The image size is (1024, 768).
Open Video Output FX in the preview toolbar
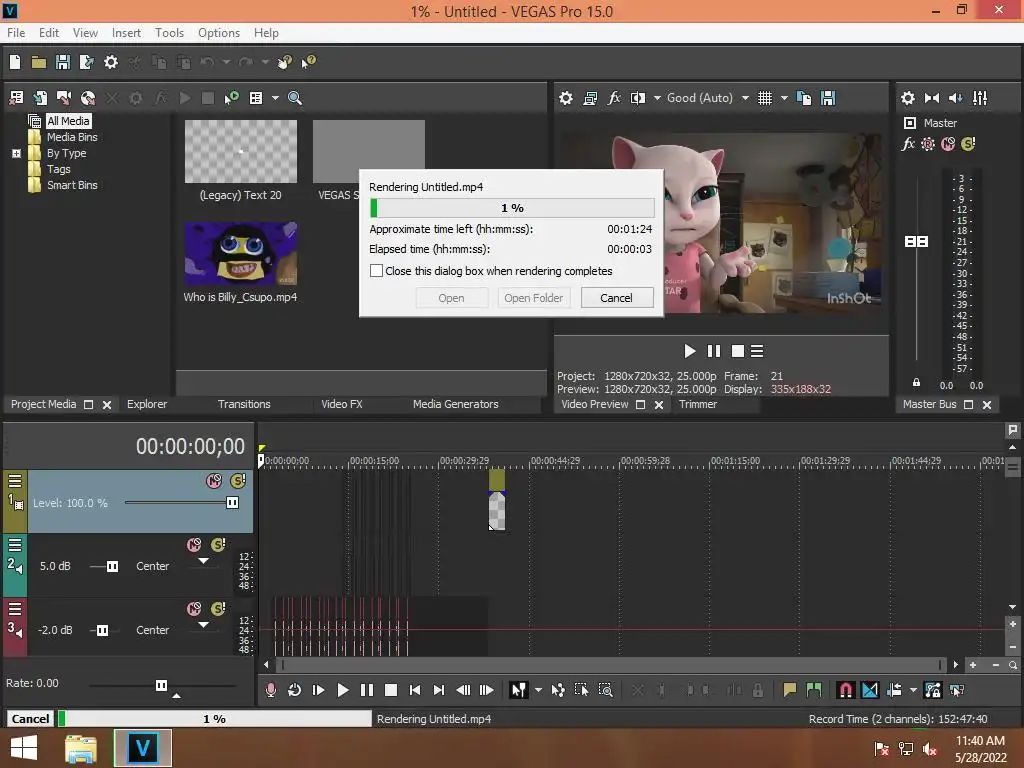[x=614, y=98]
